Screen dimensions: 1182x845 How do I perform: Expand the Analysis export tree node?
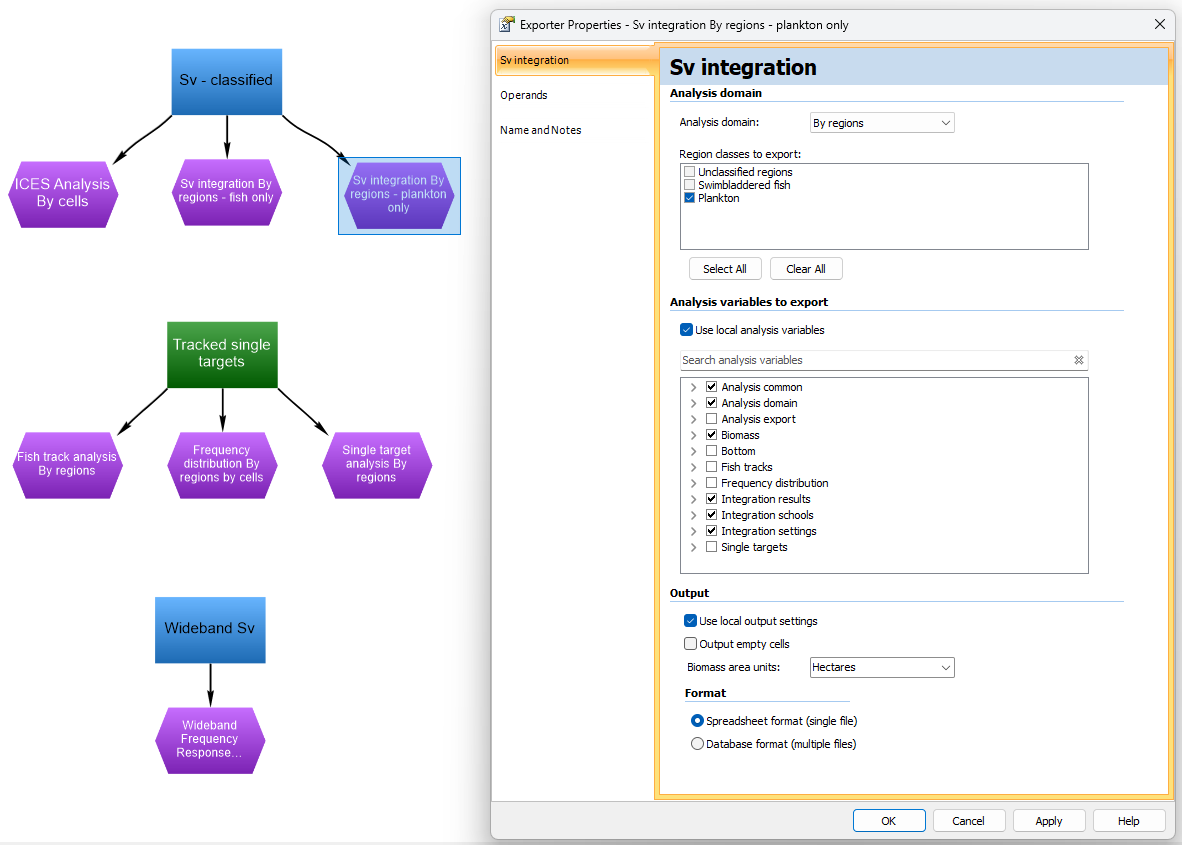[694, 418]
